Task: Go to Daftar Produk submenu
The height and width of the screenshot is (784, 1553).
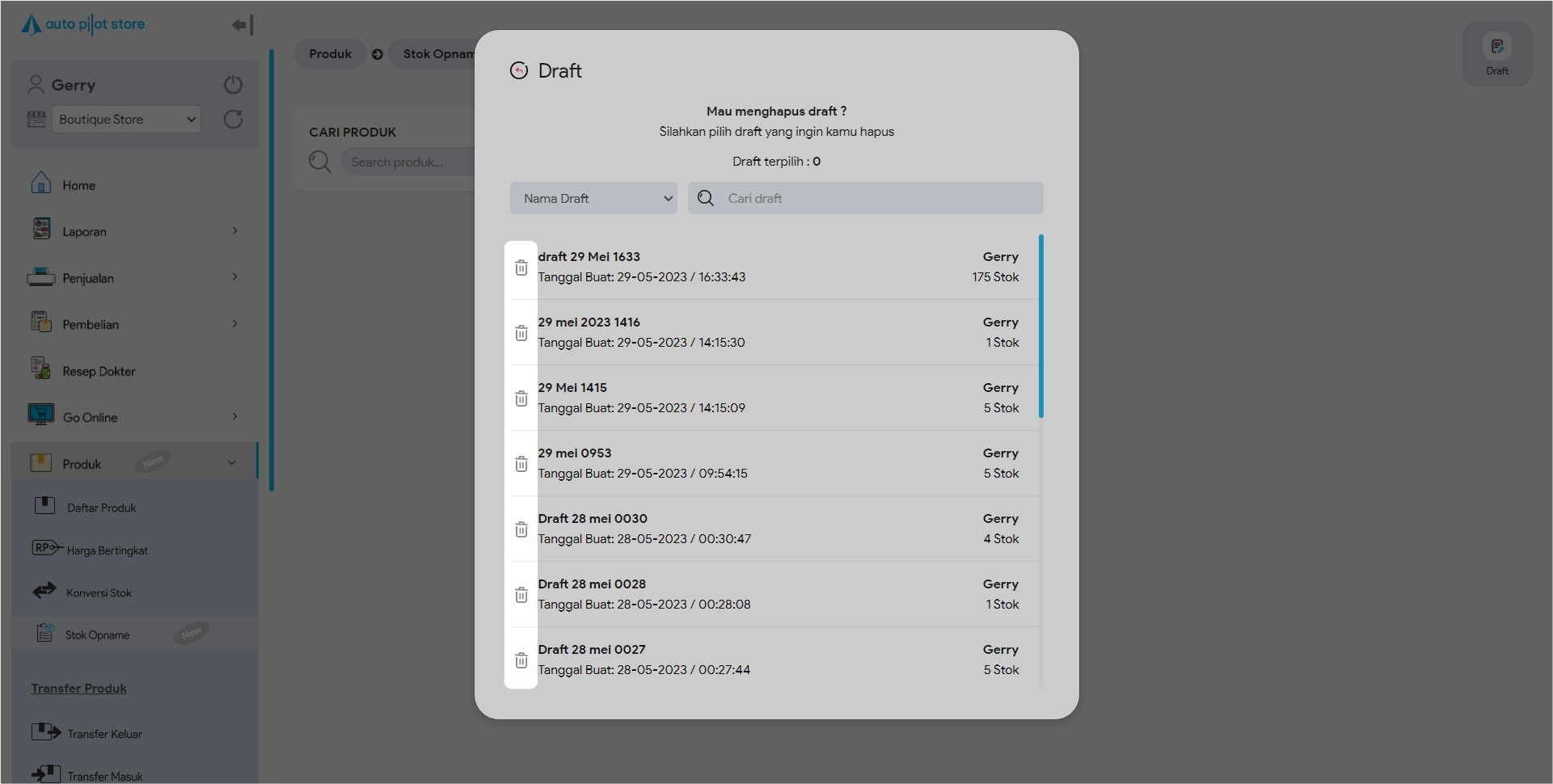Action: pyautogui.click(x=101, y=508)
